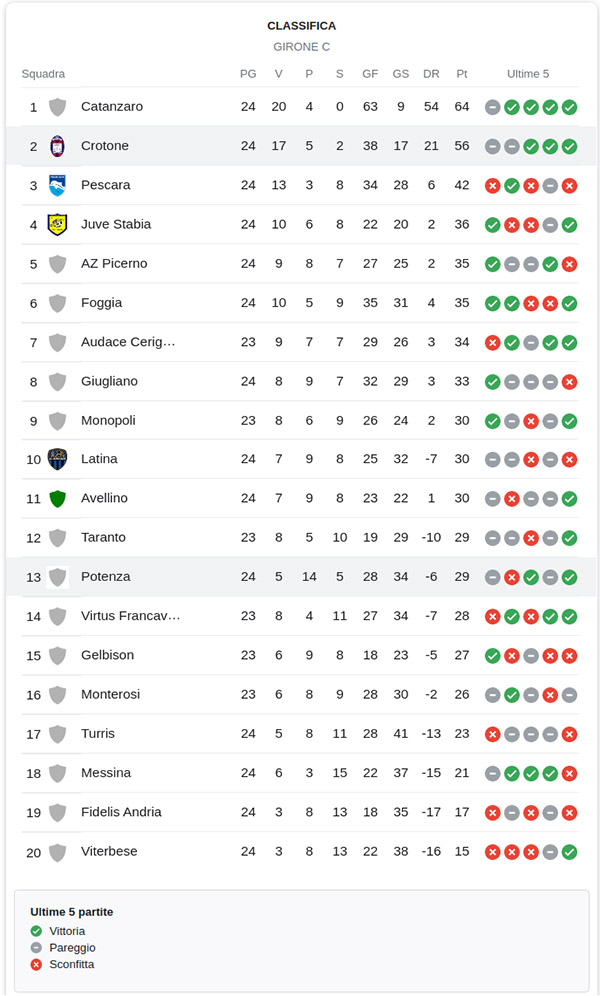The width and height of the screenshot is (600, 996).
Task: Open the Foggia team name link
Action: click(101, 303)
